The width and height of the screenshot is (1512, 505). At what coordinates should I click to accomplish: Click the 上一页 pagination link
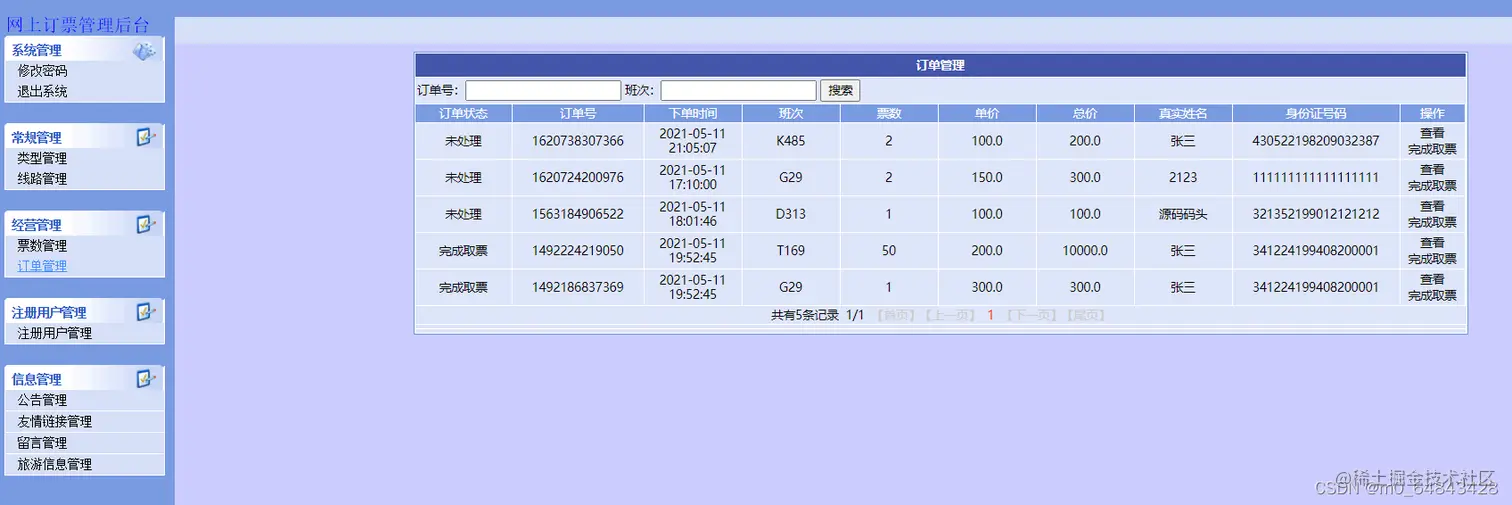tap(949, 315)
